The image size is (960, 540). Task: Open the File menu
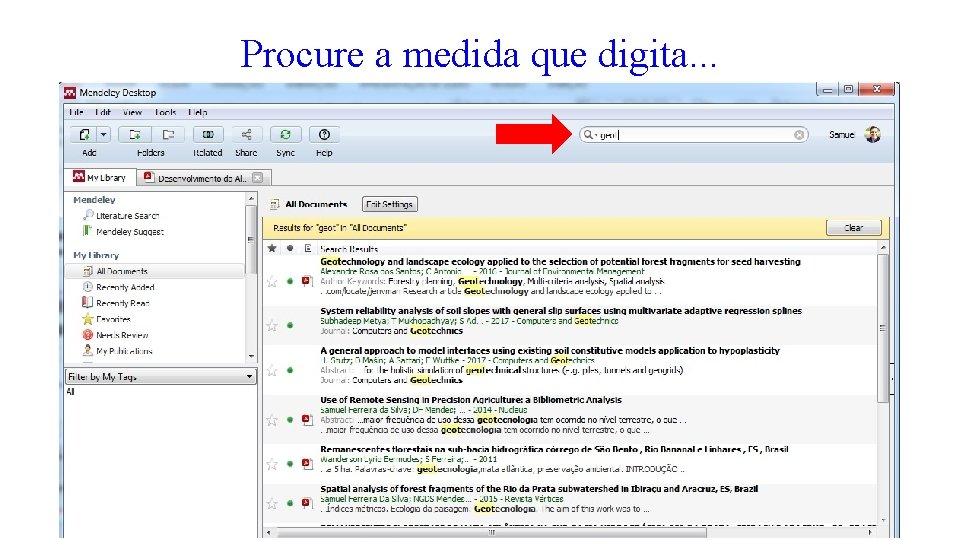click(x=76, y=112)
